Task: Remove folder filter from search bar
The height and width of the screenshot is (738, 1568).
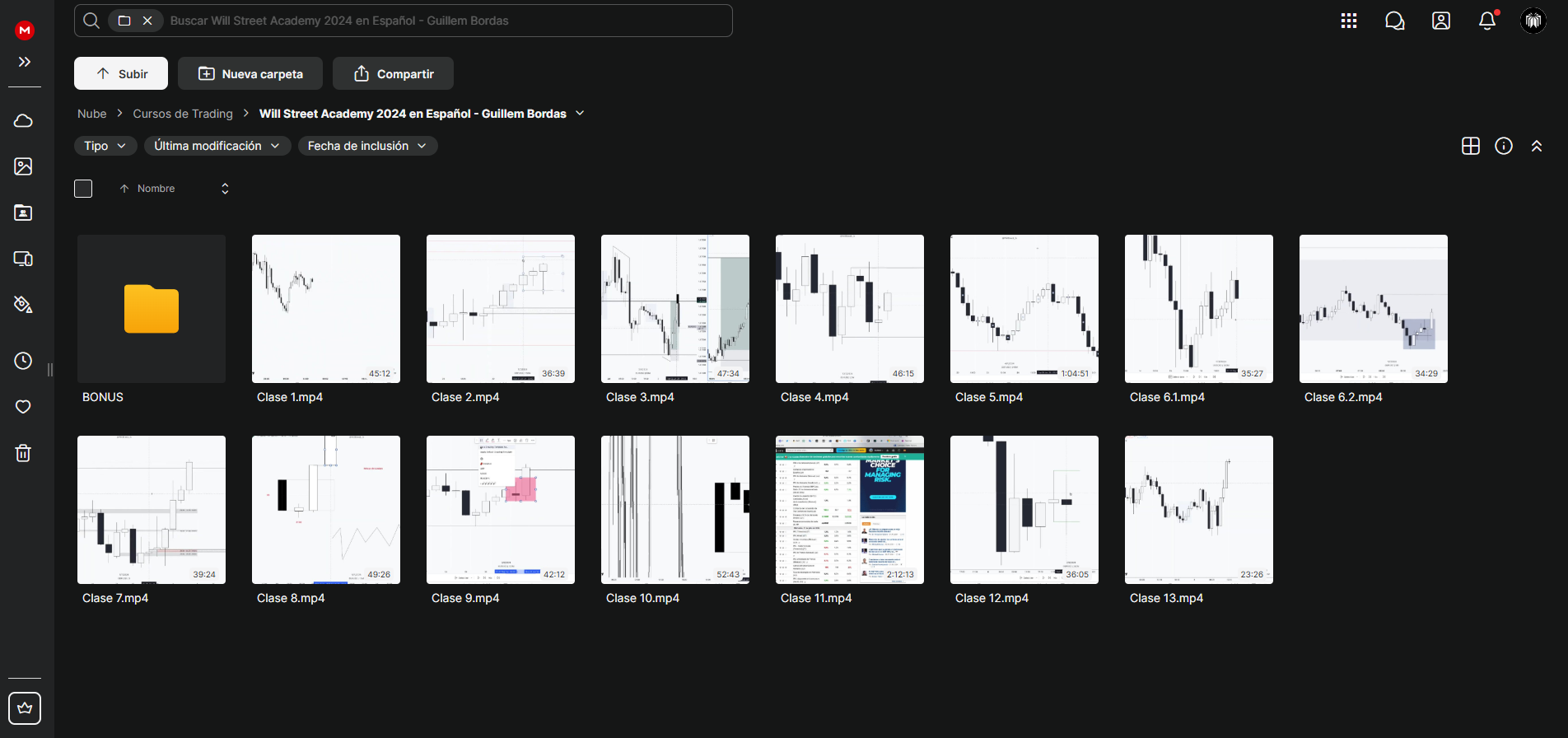Action: tap(147, 21)
